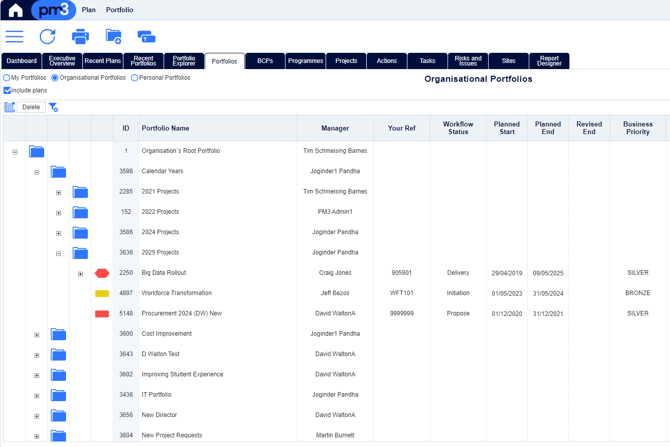Click the grid columns icon left of Delete

pyautogui.click(x=9, y=107)
